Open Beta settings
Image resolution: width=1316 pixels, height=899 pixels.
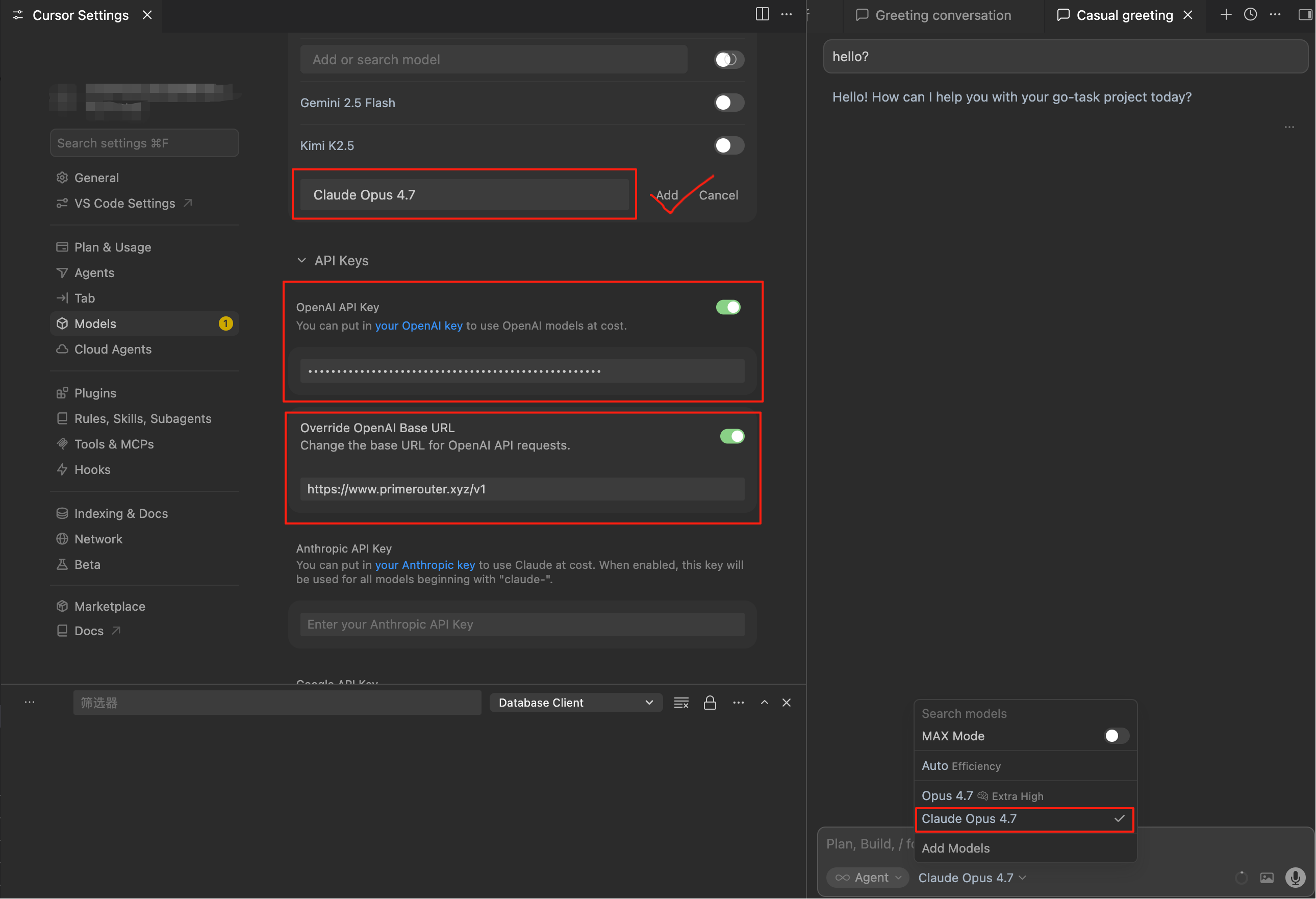point(144,564)
